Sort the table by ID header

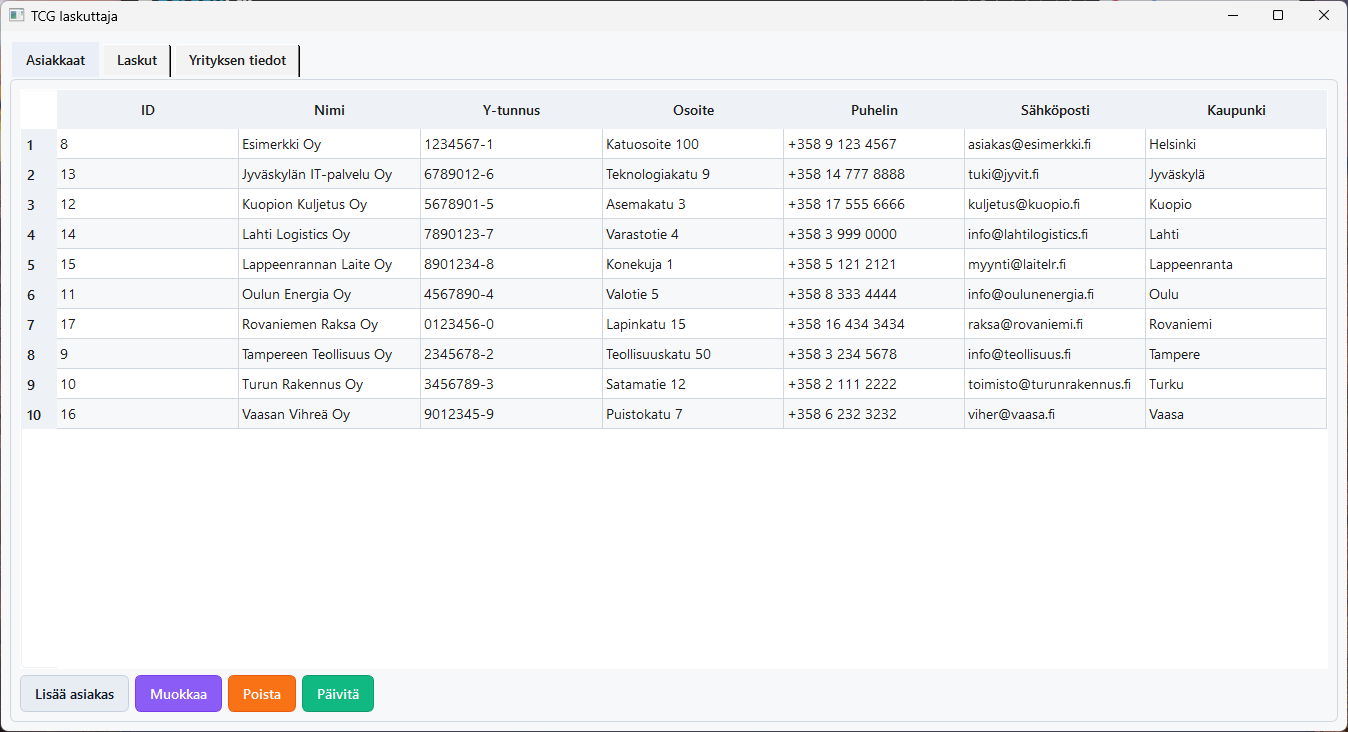click(148, 110)
